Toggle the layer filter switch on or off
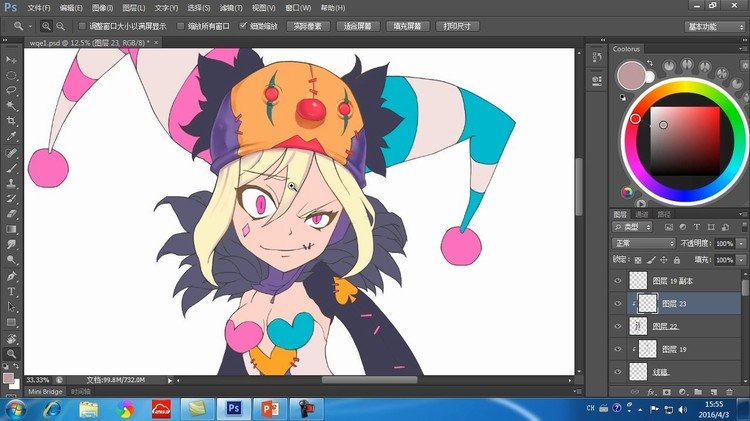Viewport: 750px width, 421px height. click(744, 226)
